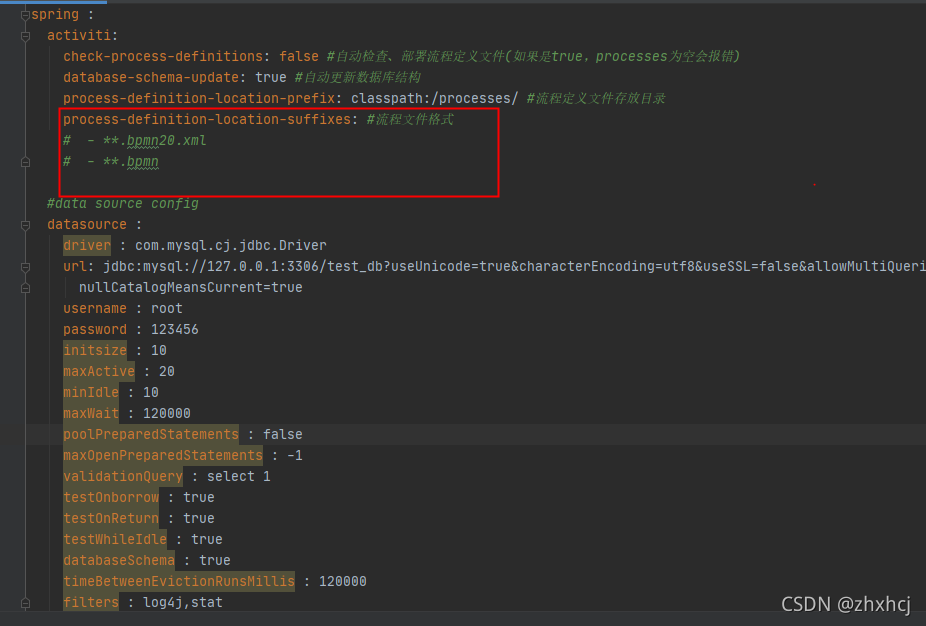Click the password value 123456
Image resolution: width=926 pixels, height=626 pixels.
pyautogui.click(x=175, y=329)
